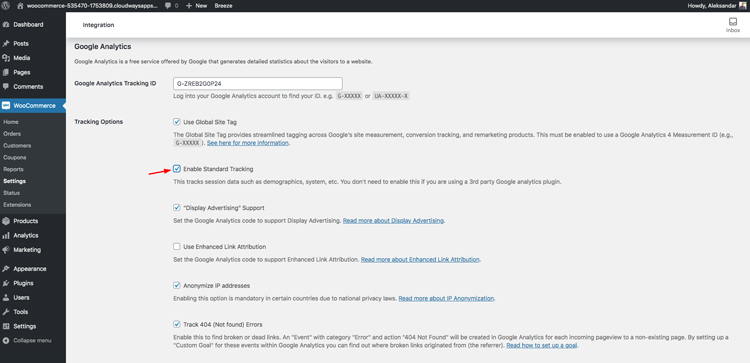Viewport: 750px width, 363px height.
Task: Click the Tools wrench icon
Action: coord(6,312)
